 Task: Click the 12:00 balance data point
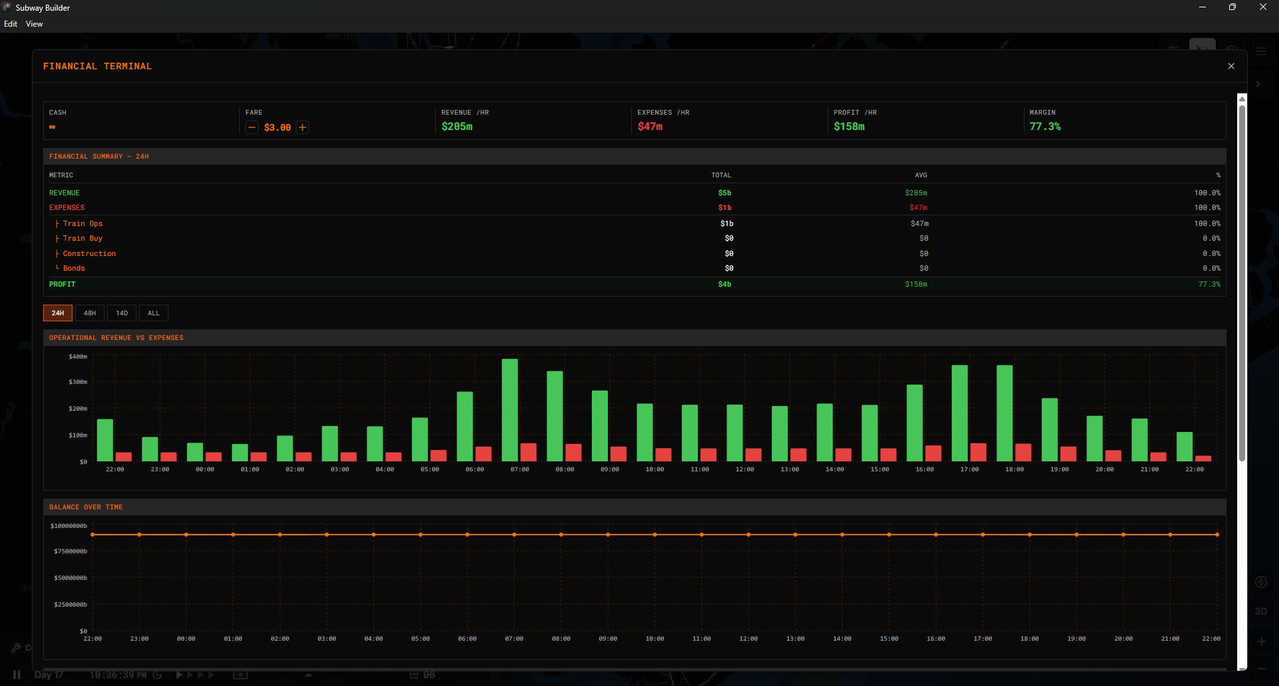(748, 534)
